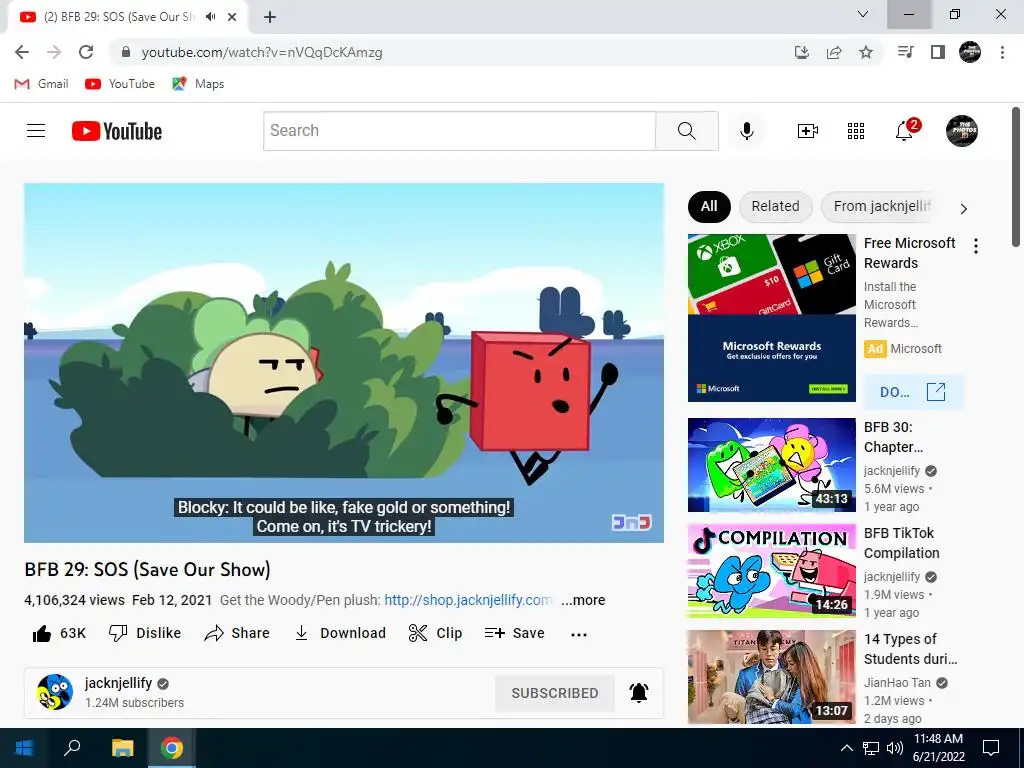Open the BFB 30 Chapter video thumbnail
The image size is (1024, 768).
point(771,465)
